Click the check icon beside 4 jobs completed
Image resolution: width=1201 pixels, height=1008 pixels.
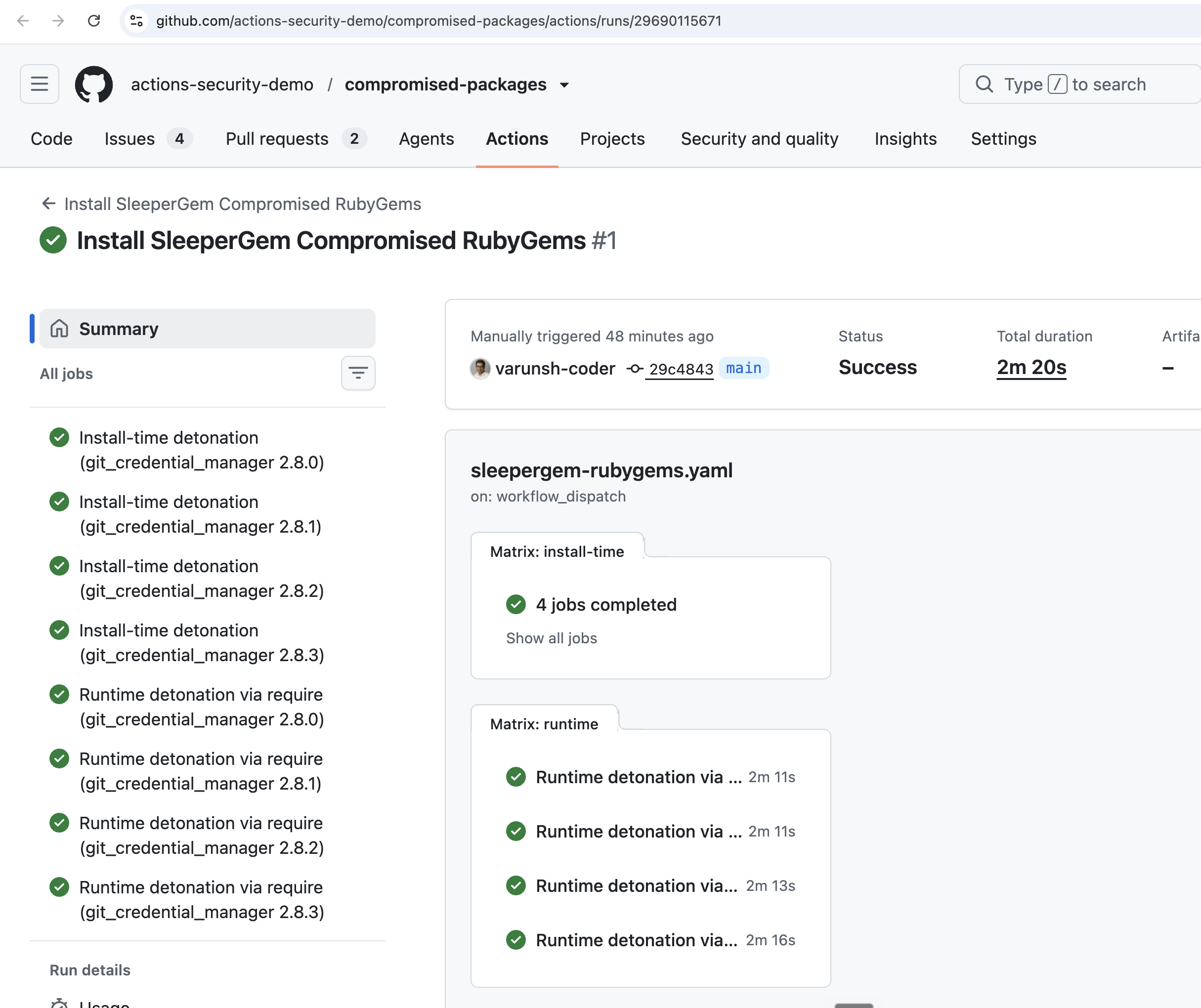[x=516, y=604]
